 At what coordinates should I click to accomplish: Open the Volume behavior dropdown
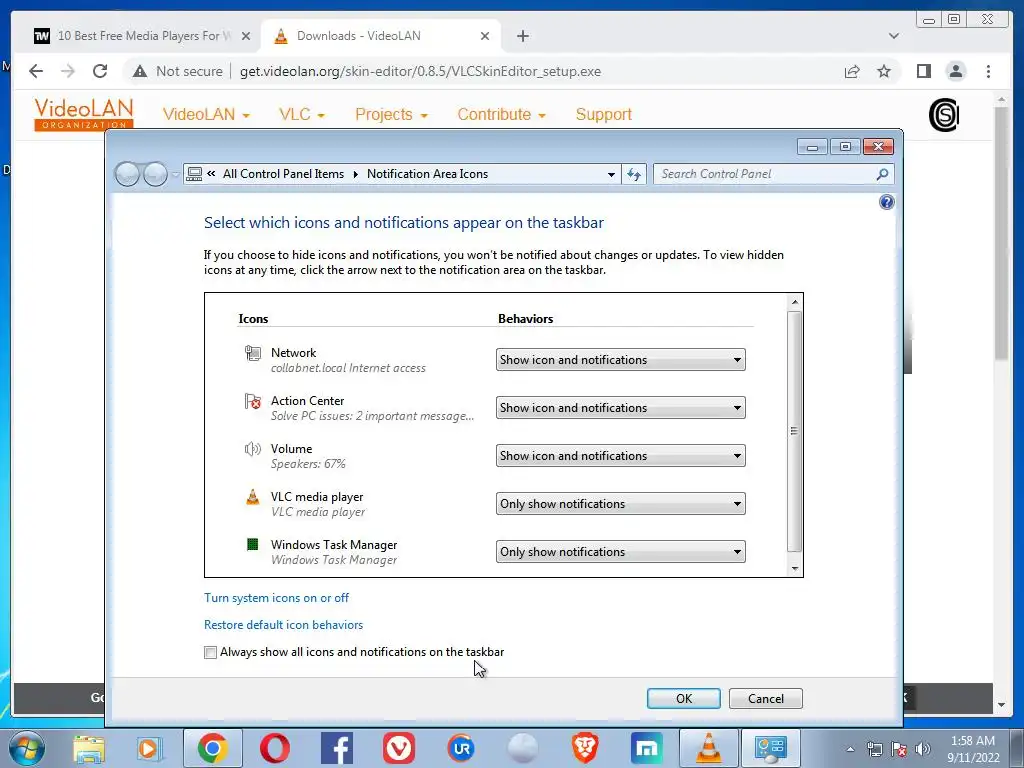(x=620, y=456)
